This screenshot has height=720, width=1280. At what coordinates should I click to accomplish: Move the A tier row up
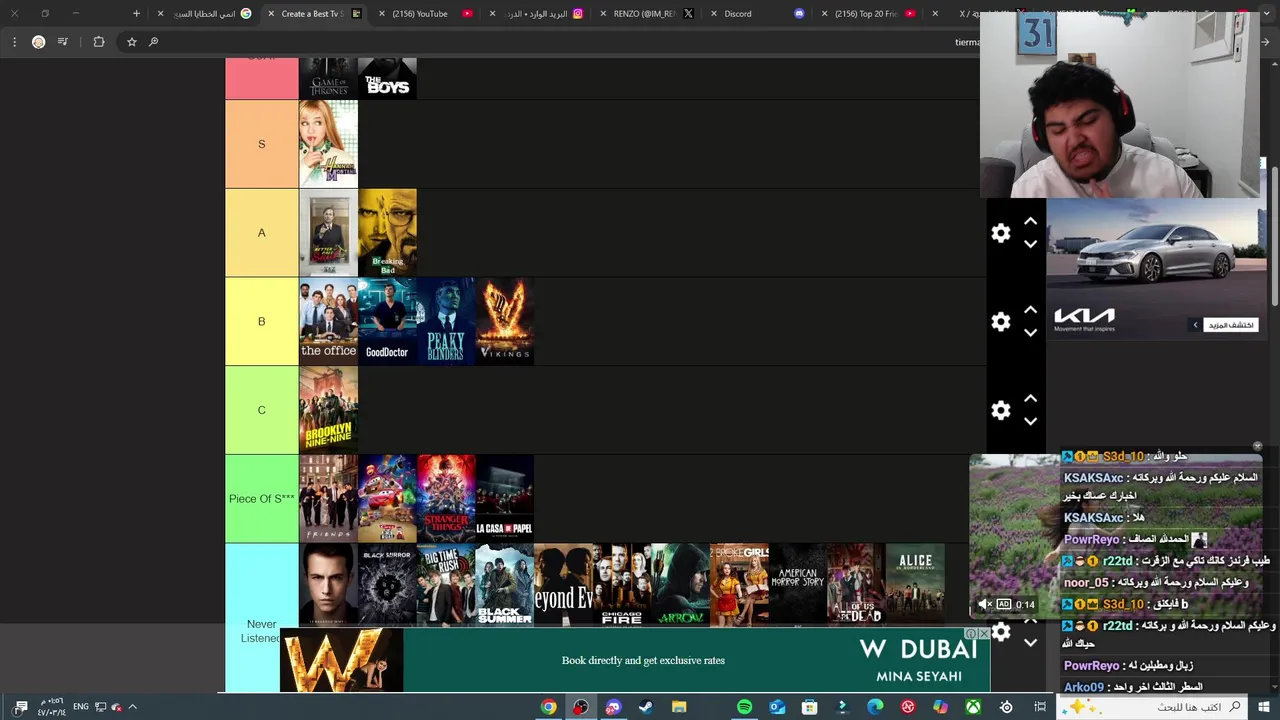pos(1031,222)
